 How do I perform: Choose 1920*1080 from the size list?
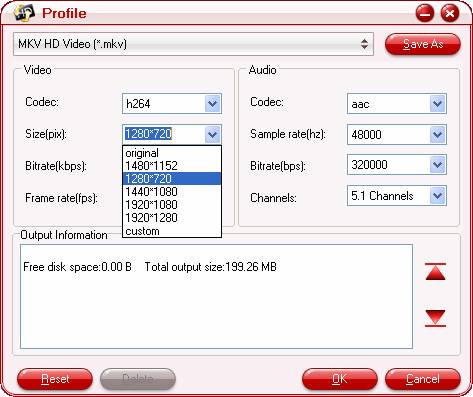tap(172, 205)
